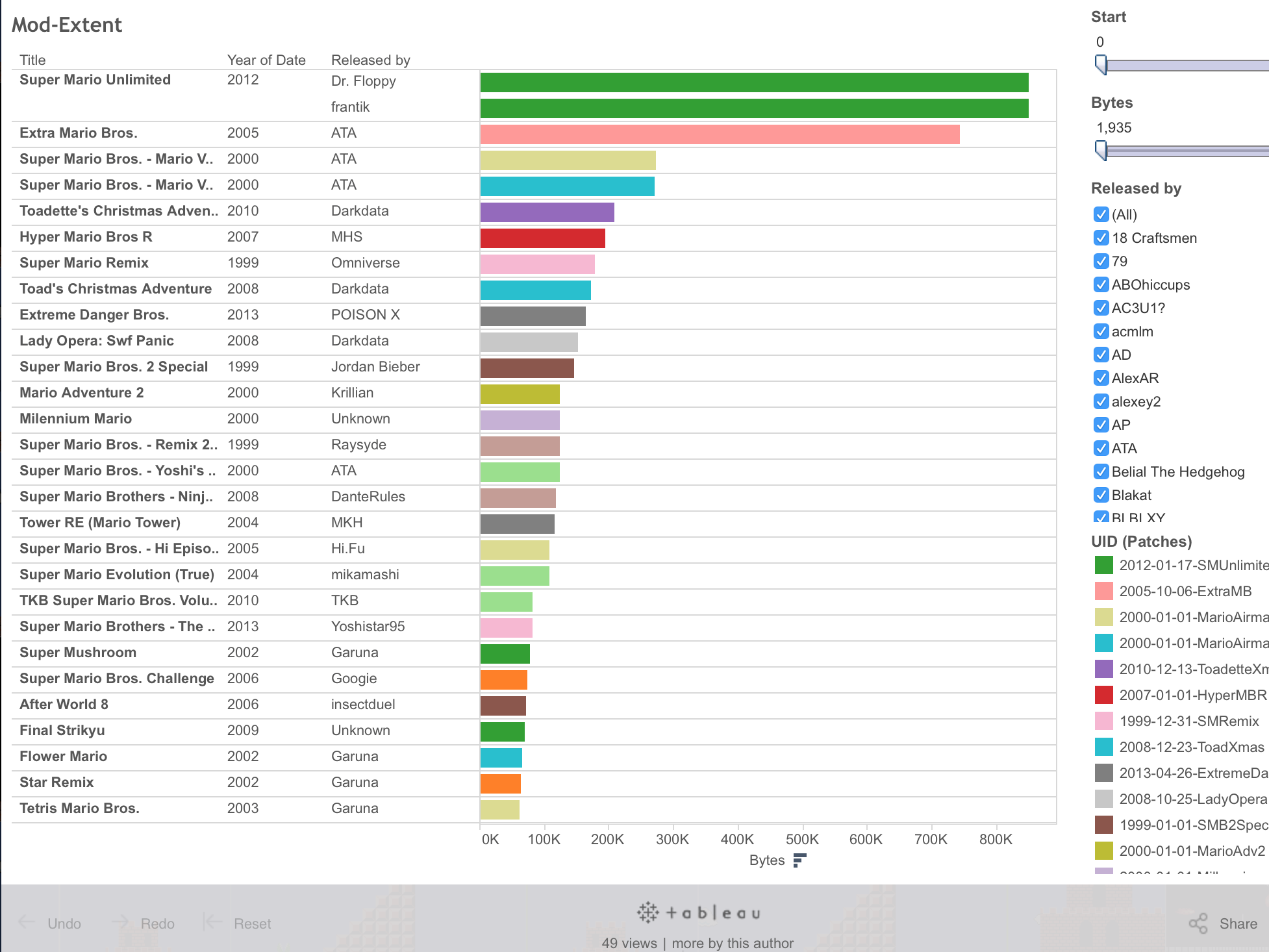Select the 1999-12-31-SMRemix legend swatch
1269x952 pixels.
click(x=1104, y=721)
